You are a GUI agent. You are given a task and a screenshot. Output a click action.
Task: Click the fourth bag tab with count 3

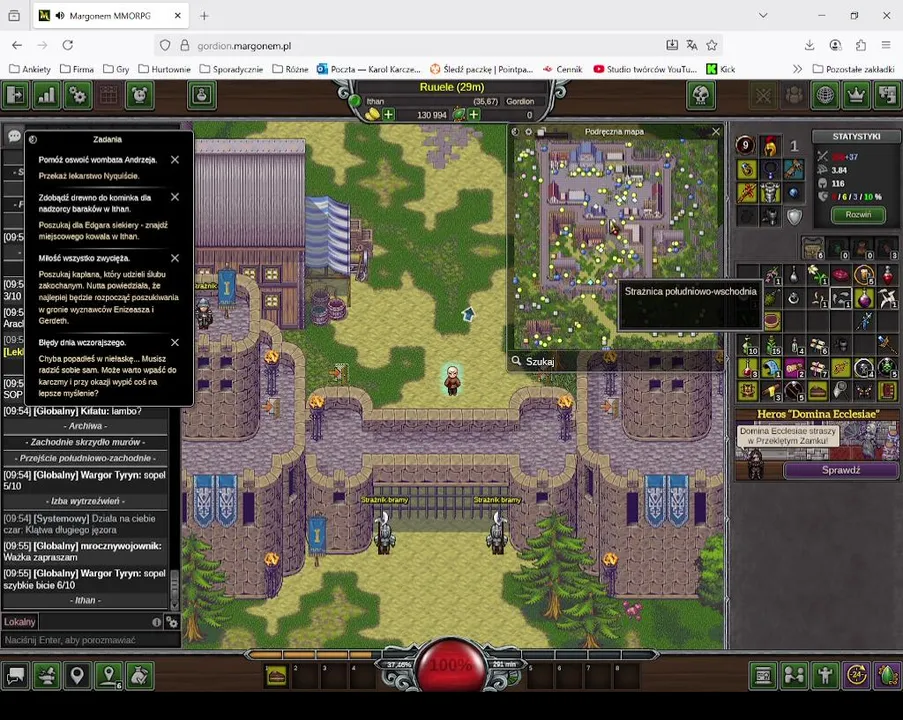[x=887, y=248]
